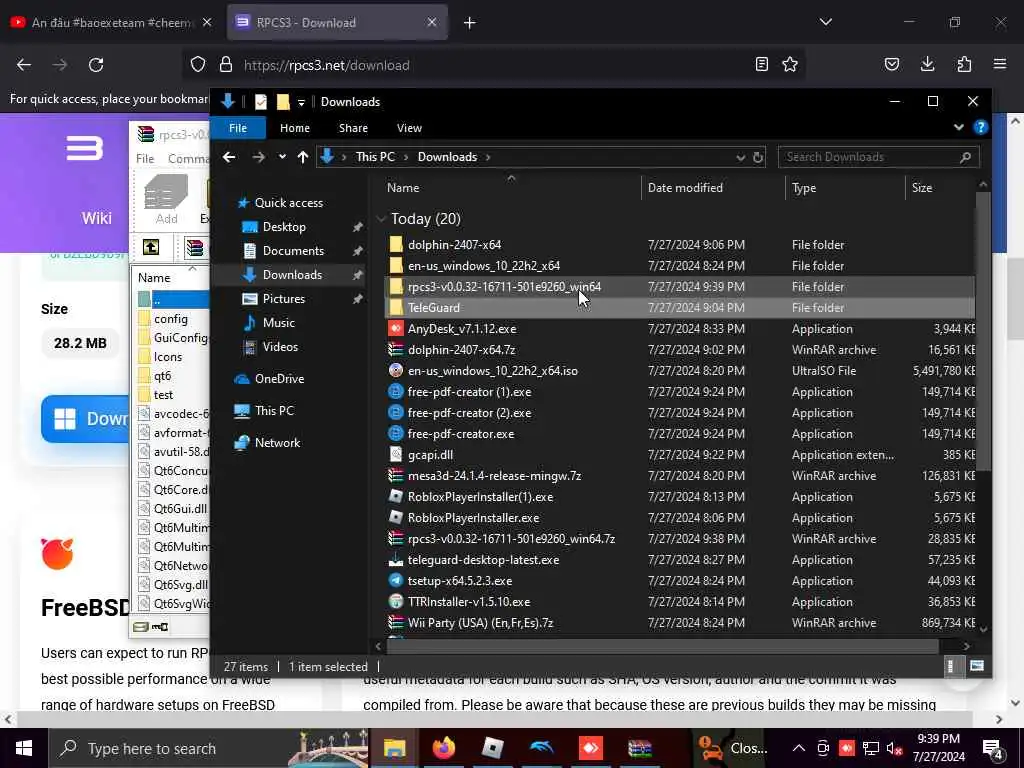Screen dimensions: 1024x768
Task: Click the volume icon in system tray
Action: 894,748
